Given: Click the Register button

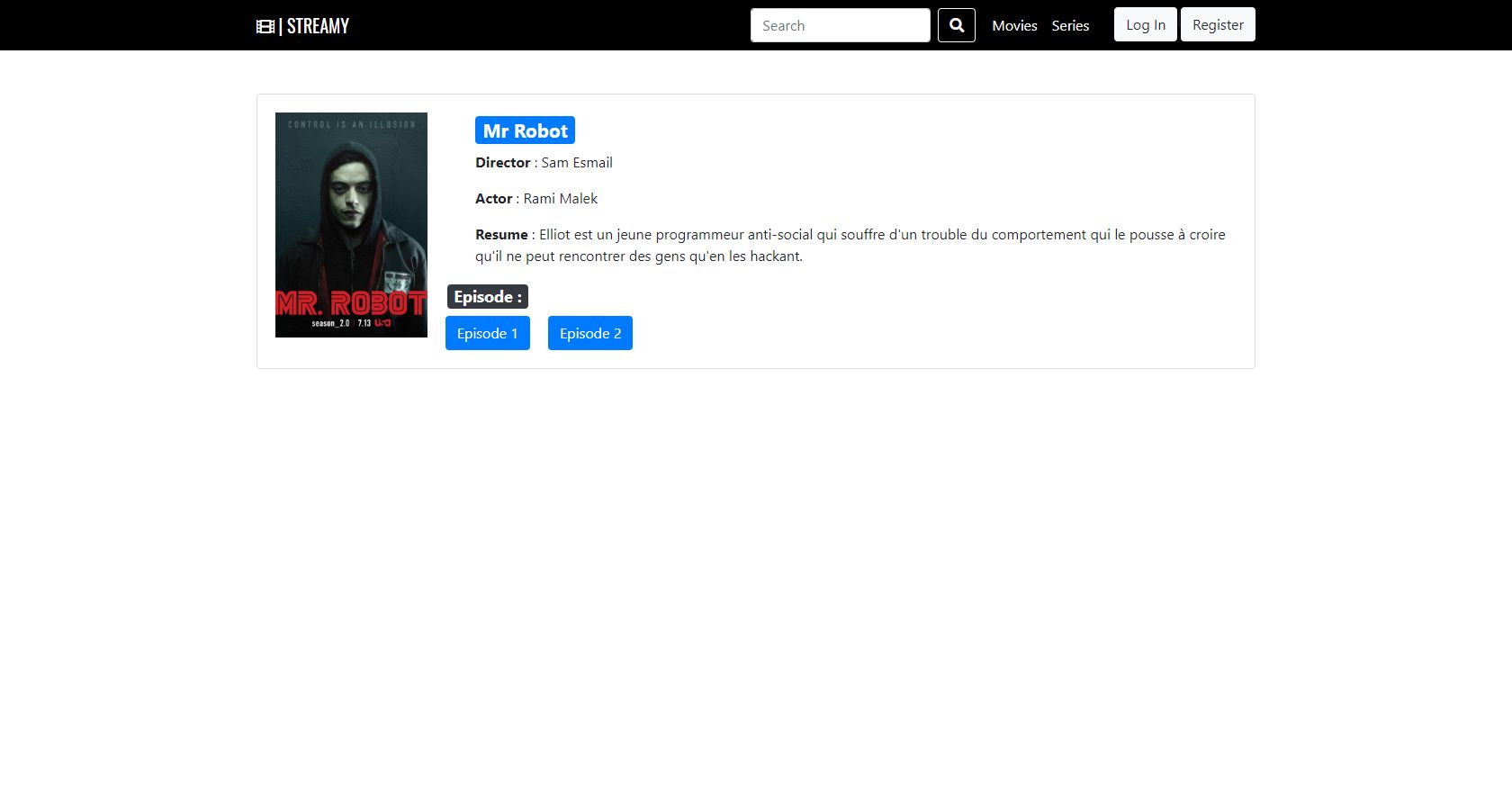Looking at the screenshot, I should point(1218,24).
